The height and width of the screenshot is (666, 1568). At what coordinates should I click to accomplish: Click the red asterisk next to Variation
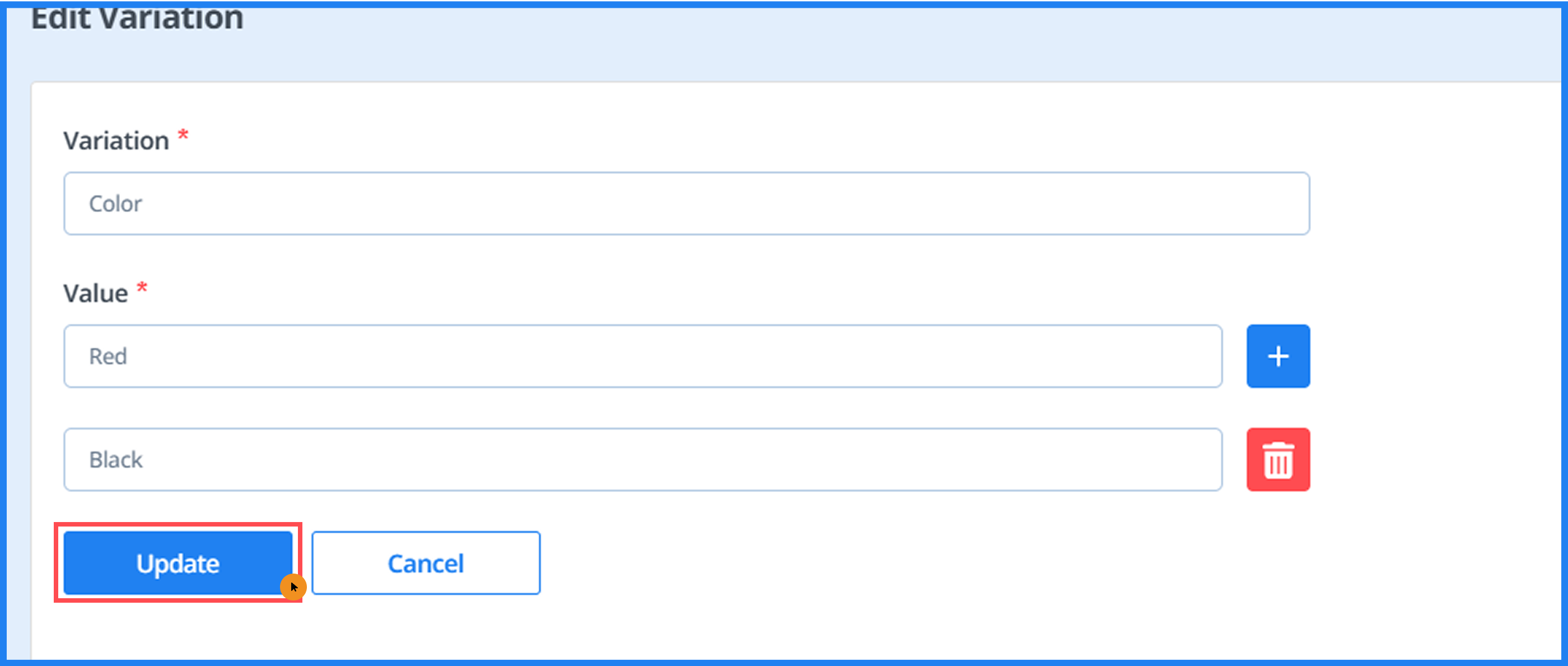click(183, 135)
